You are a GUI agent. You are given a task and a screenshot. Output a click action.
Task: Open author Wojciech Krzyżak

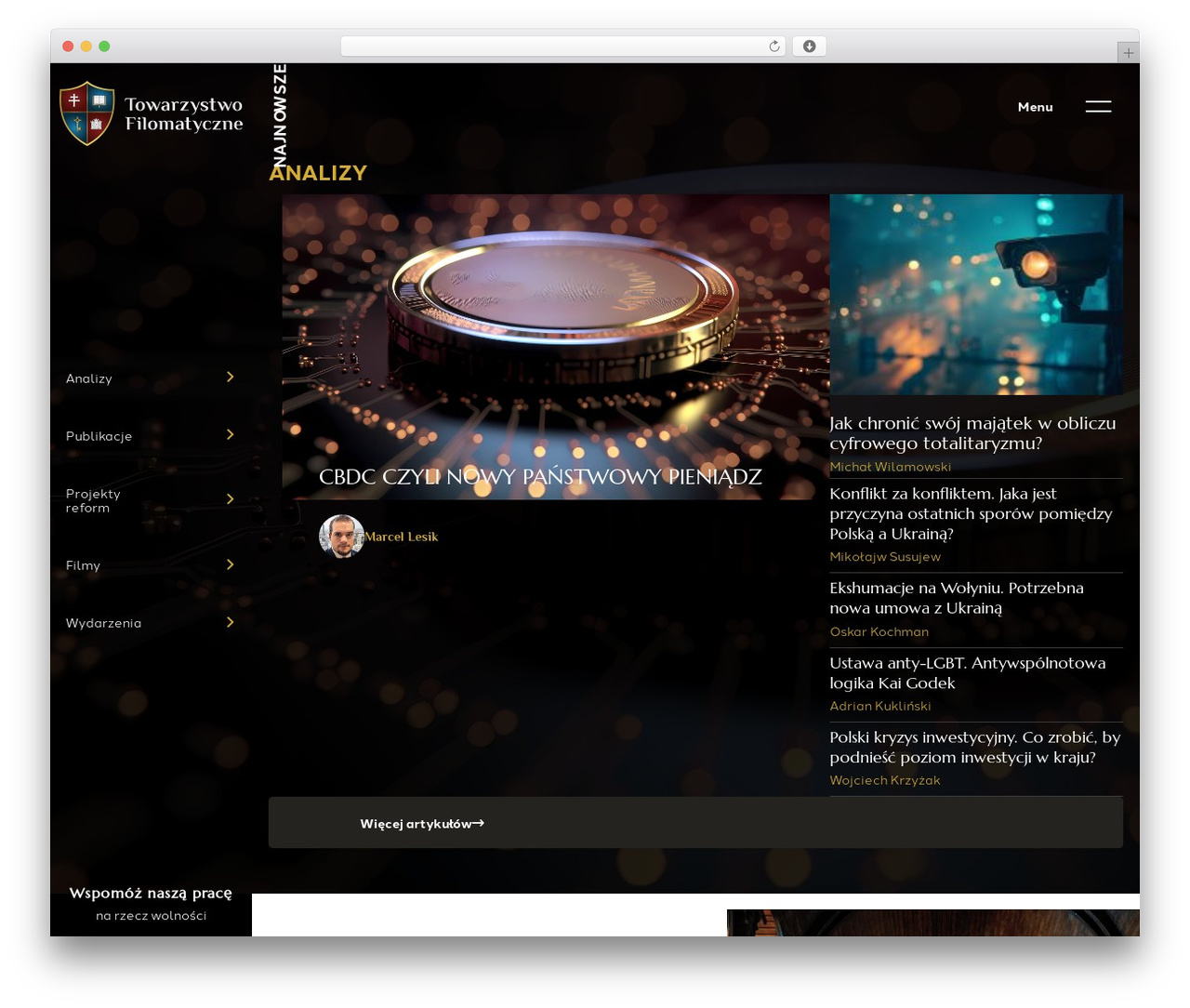coord(884,781)
